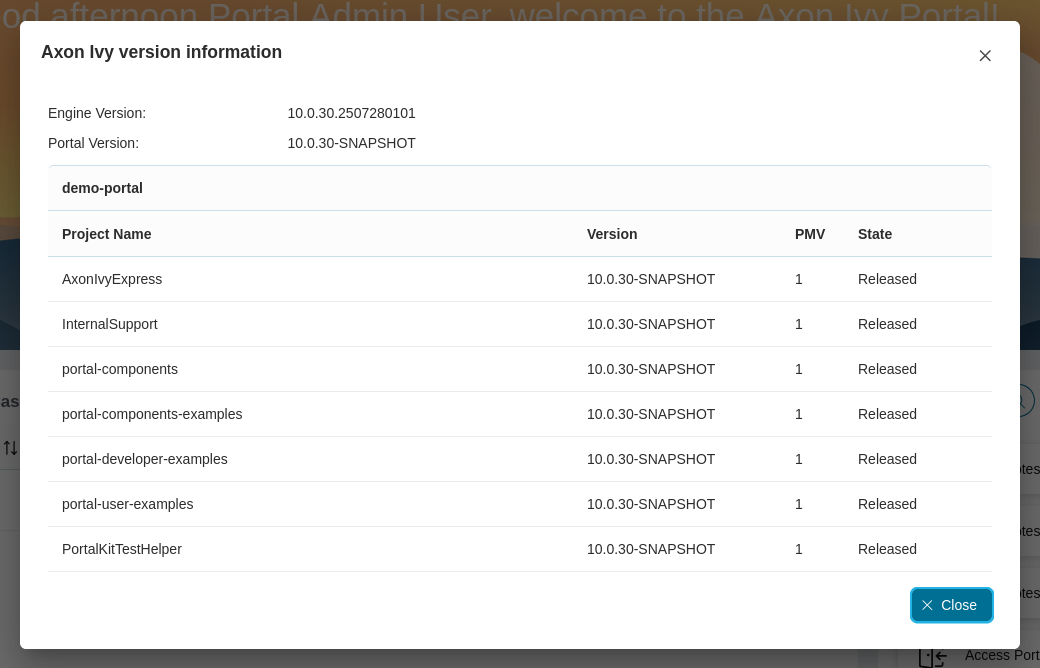
Task: Click the Access Portal icon at bottom right
Action: 933,656
